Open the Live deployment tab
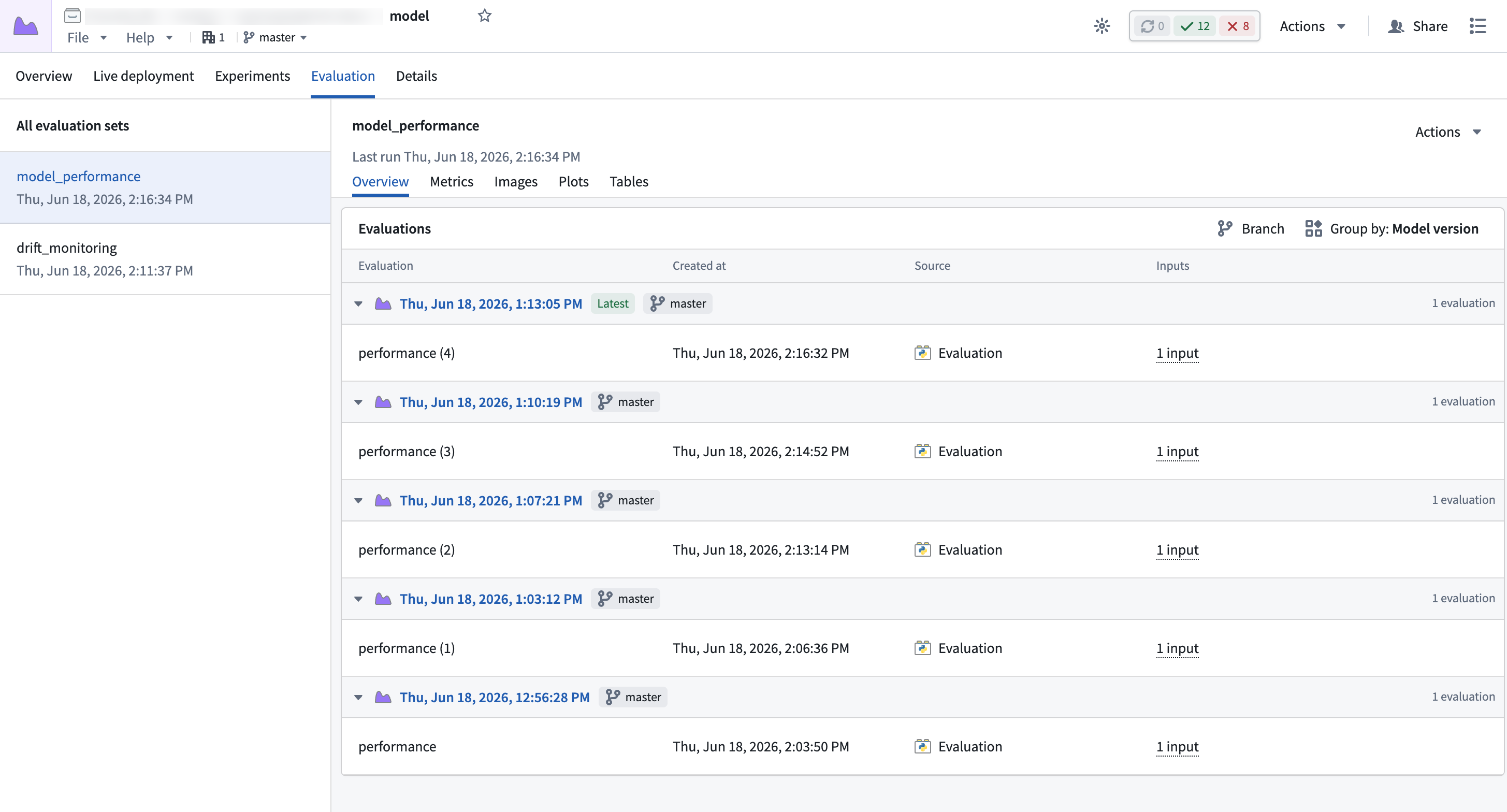Viewport: 1507px width, 812px height. click(143, 76)
